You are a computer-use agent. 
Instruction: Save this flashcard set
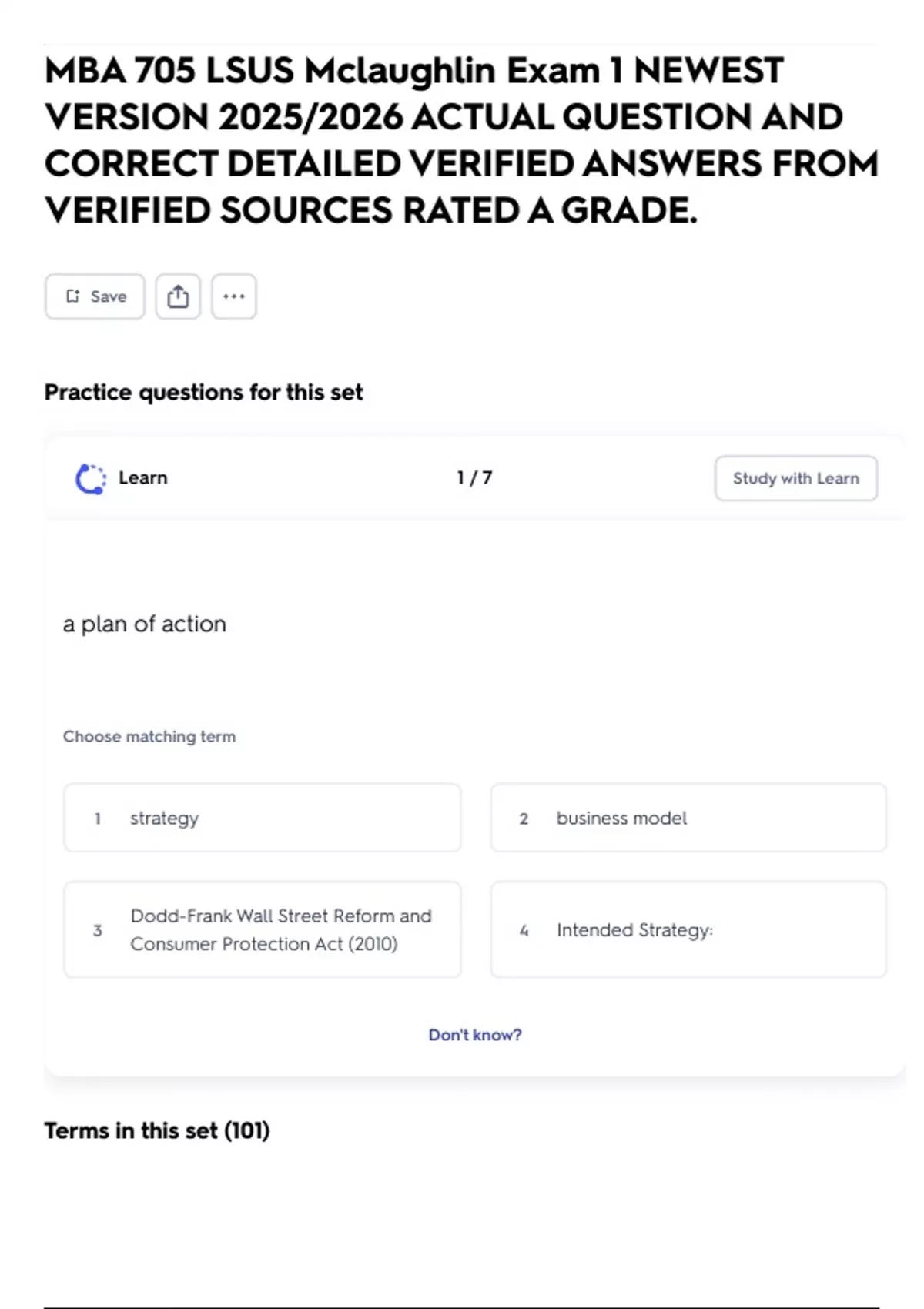(x=95, y=296)
